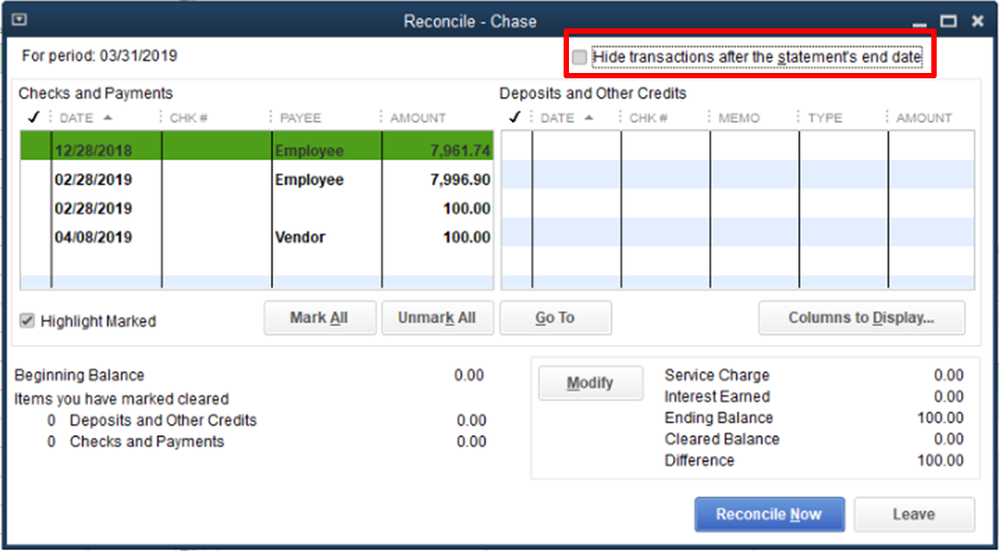Click the Cleared Balance label
This screenshot has width=999, height=551.
coord(722,440)
